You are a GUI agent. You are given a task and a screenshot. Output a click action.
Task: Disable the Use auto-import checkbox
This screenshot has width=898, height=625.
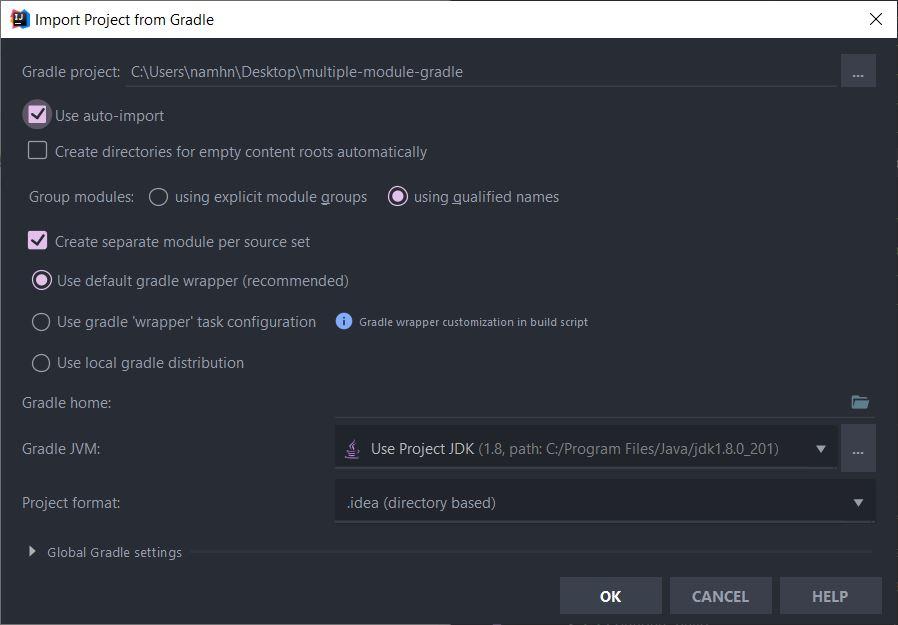point(38,115)
